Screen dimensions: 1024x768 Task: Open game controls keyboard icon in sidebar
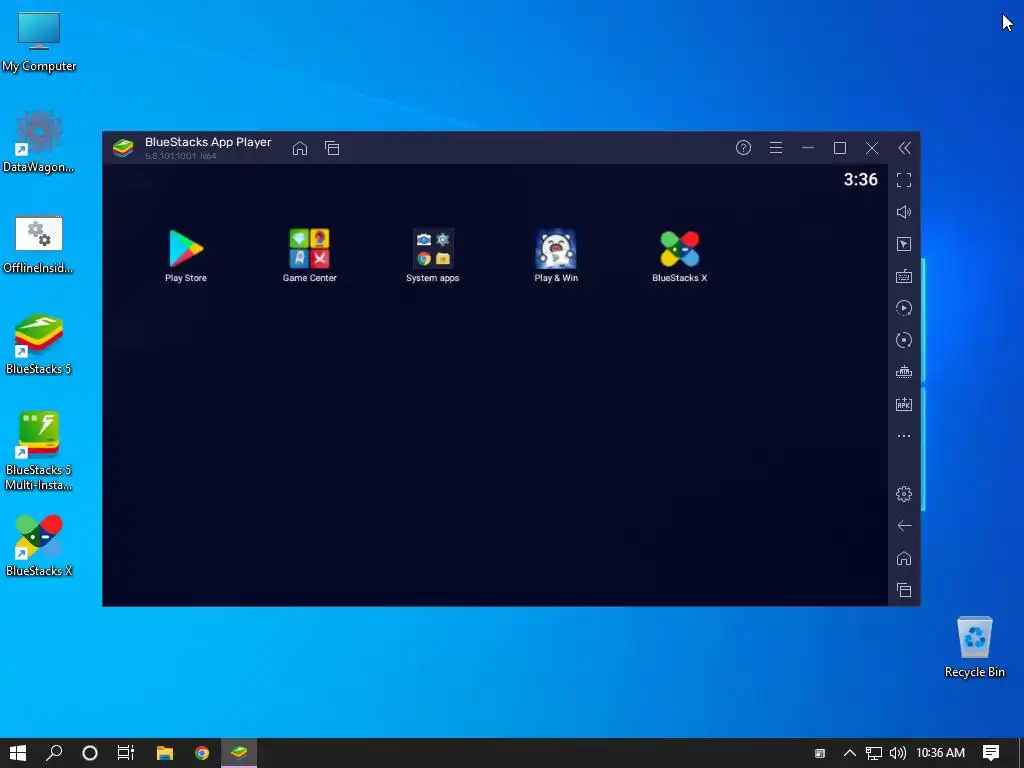[904, 276]
